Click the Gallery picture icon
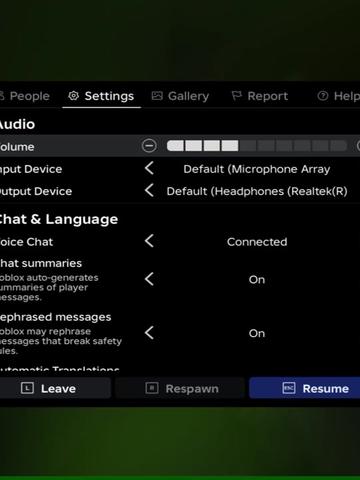This screenshot has width=360, height=480. tap(157, 96)
